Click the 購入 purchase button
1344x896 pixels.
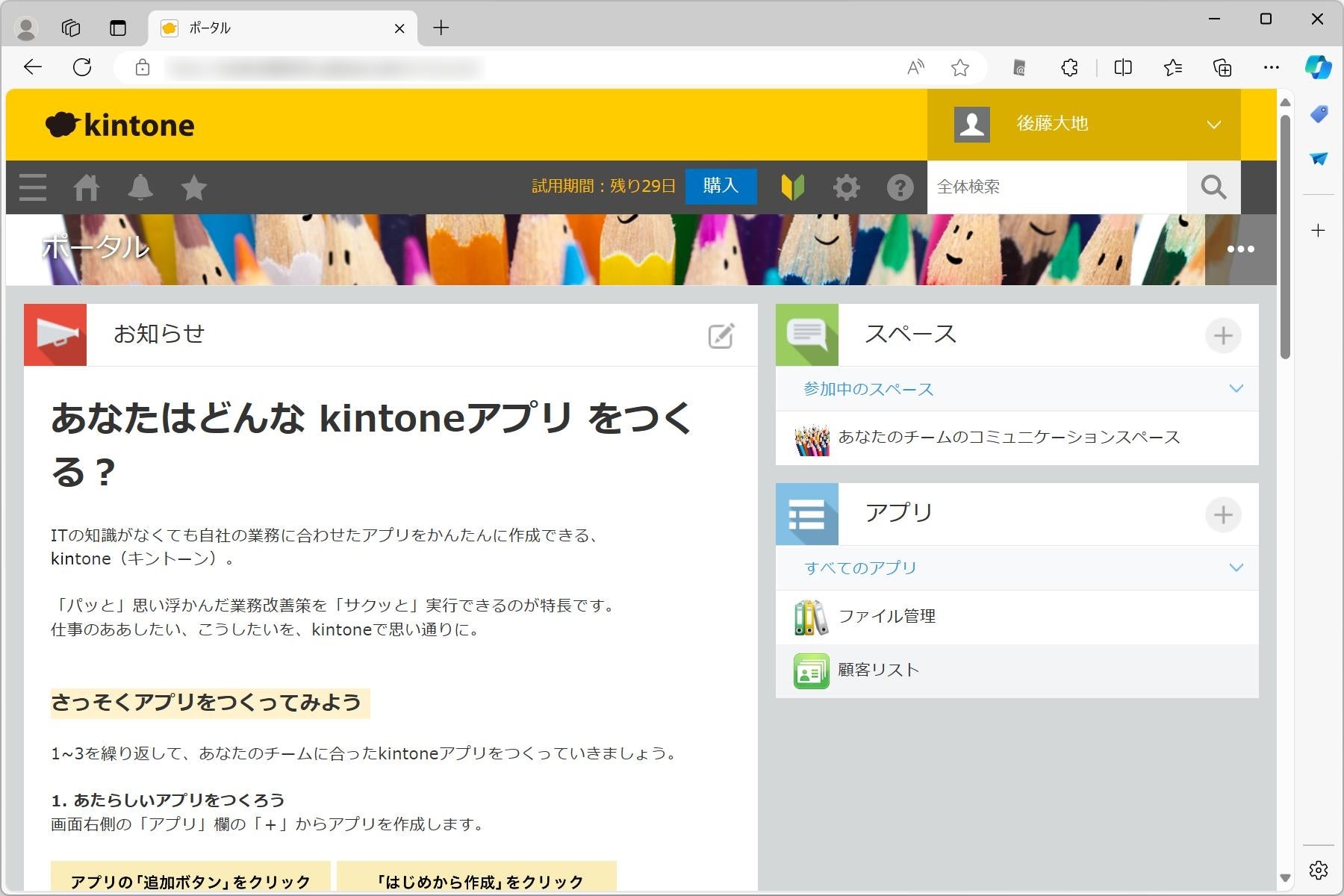click(x=721, y=186)
